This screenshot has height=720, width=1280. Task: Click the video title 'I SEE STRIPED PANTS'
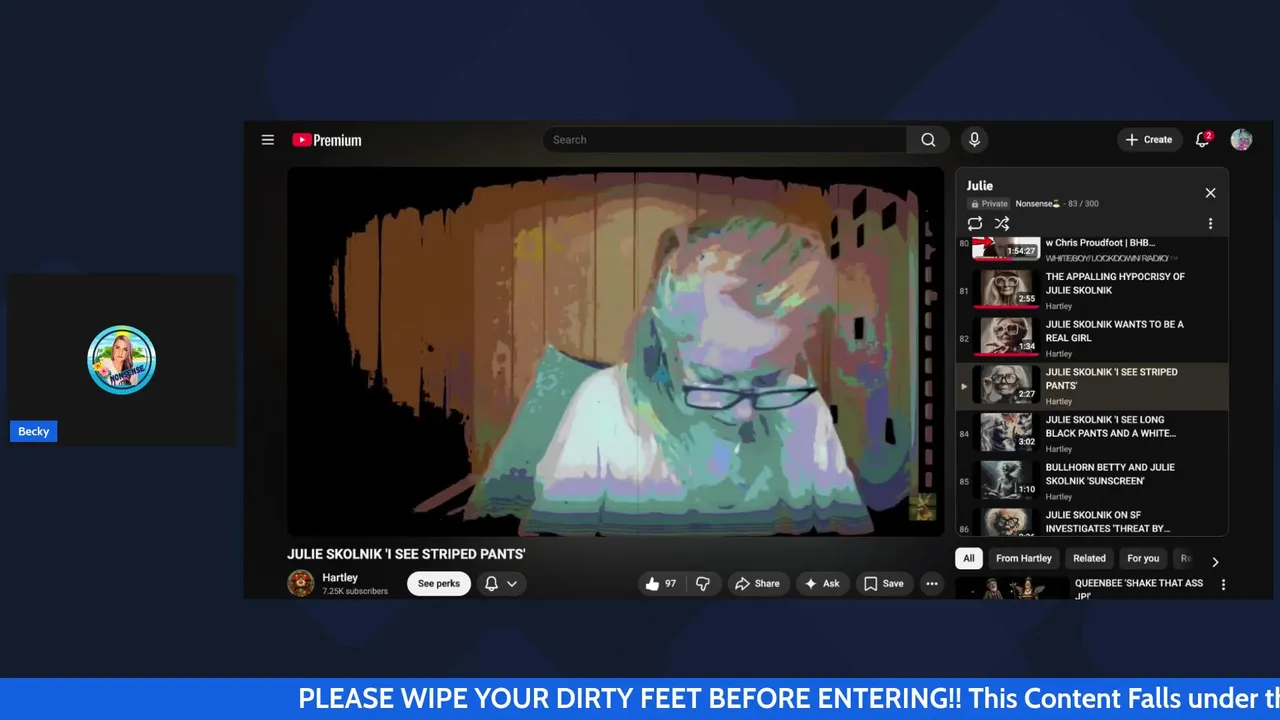tap(406, 554)
